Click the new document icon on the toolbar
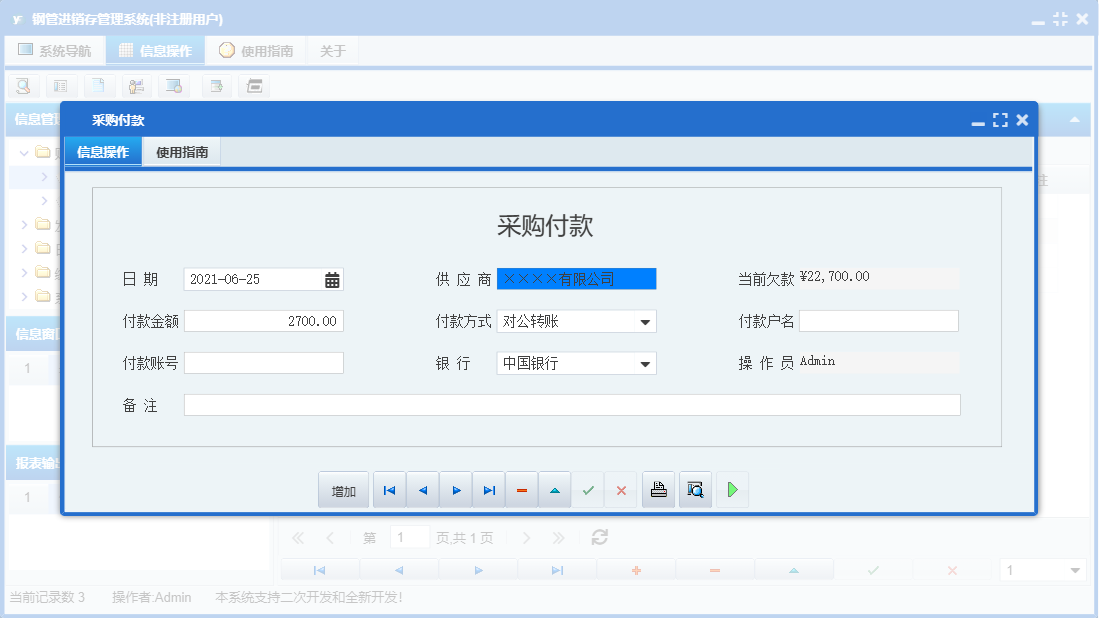The width and height of the screenshot is (1099, 618). click(x=97, y=86)
